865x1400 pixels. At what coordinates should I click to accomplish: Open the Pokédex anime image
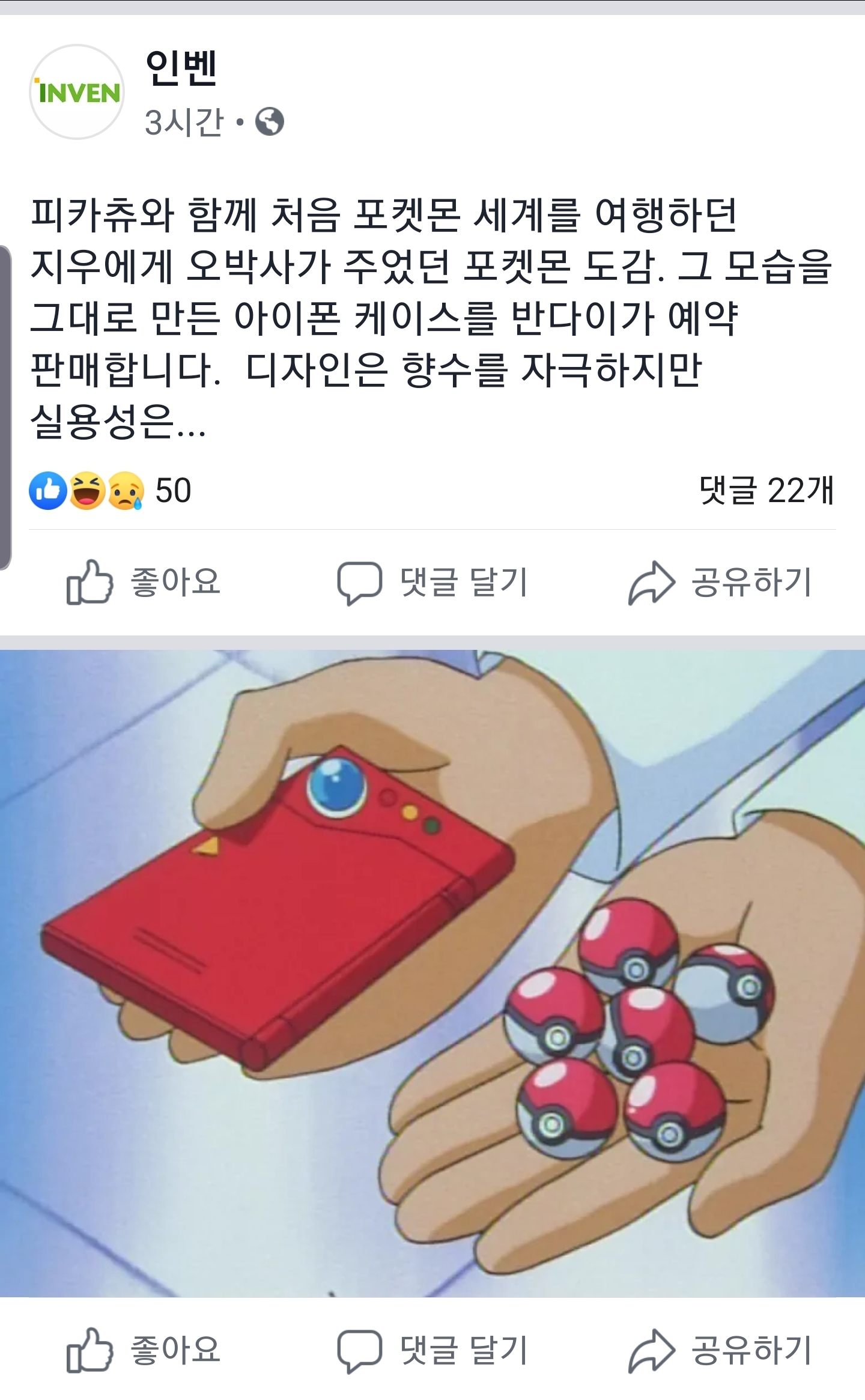[432, 974]
